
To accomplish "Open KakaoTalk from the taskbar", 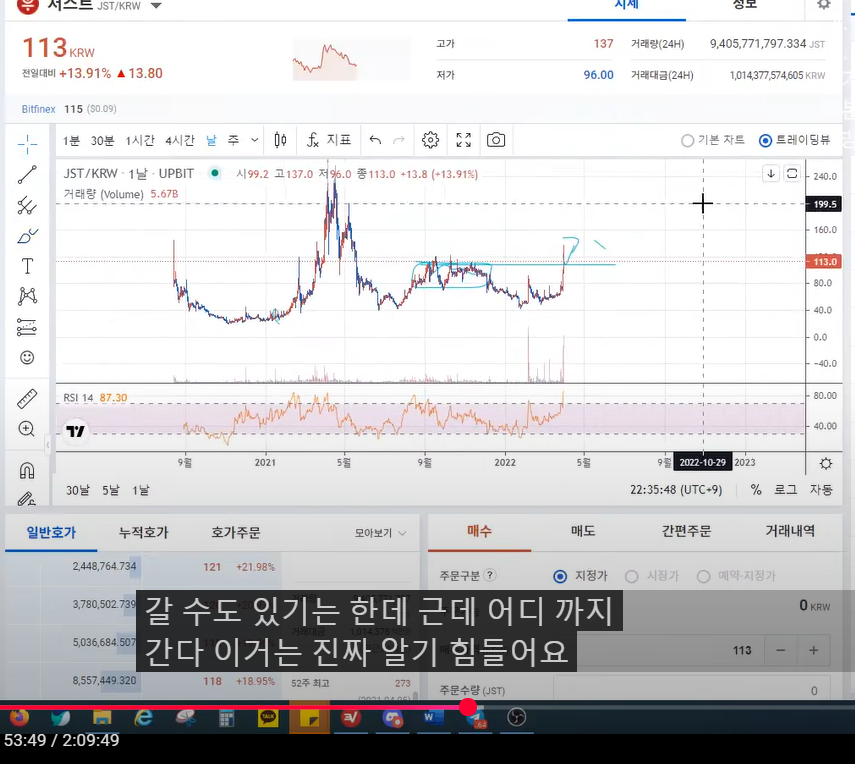I will tap(268, 718).
